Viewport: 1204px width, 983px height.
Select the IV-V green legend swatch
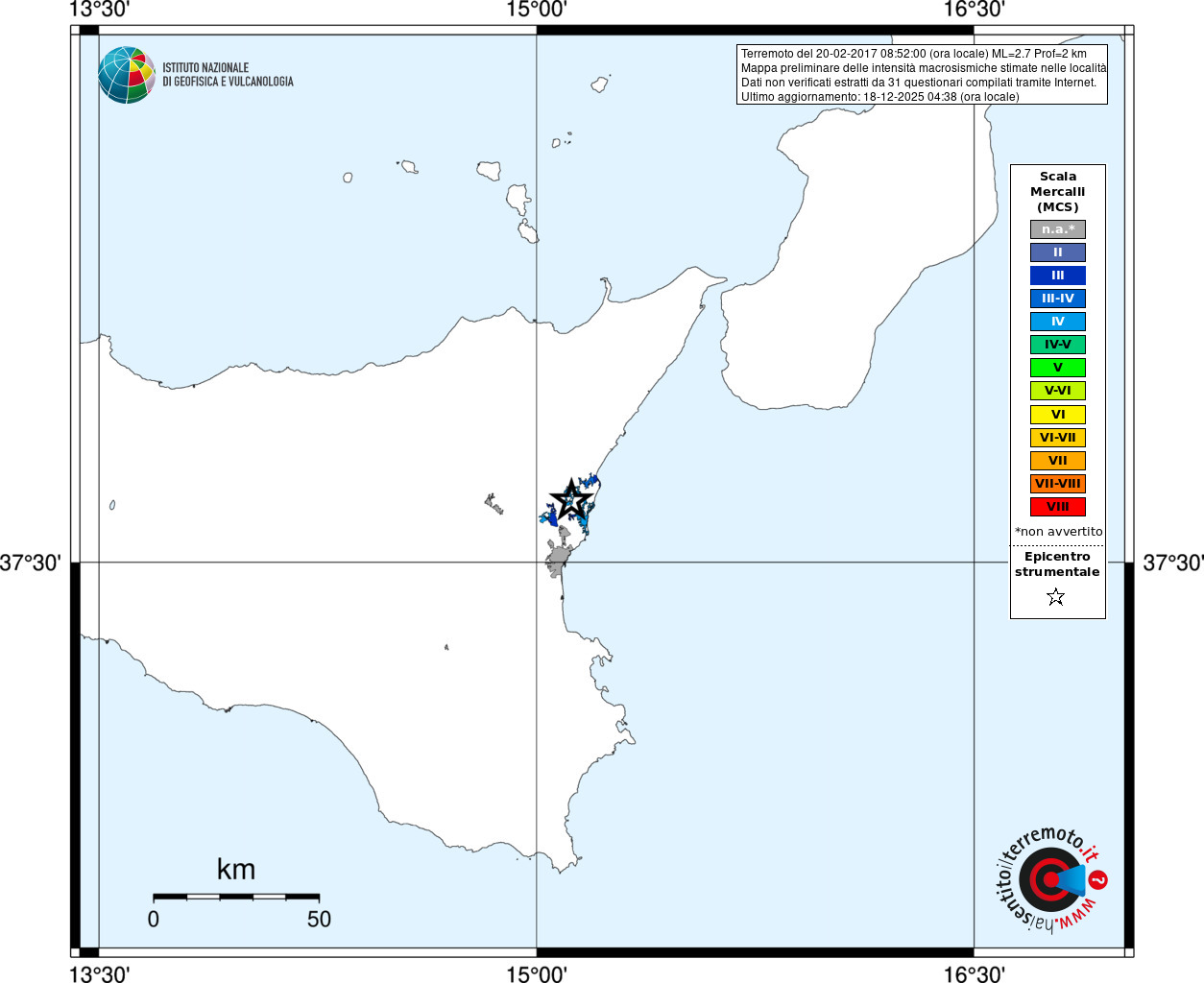(1057, 345)
